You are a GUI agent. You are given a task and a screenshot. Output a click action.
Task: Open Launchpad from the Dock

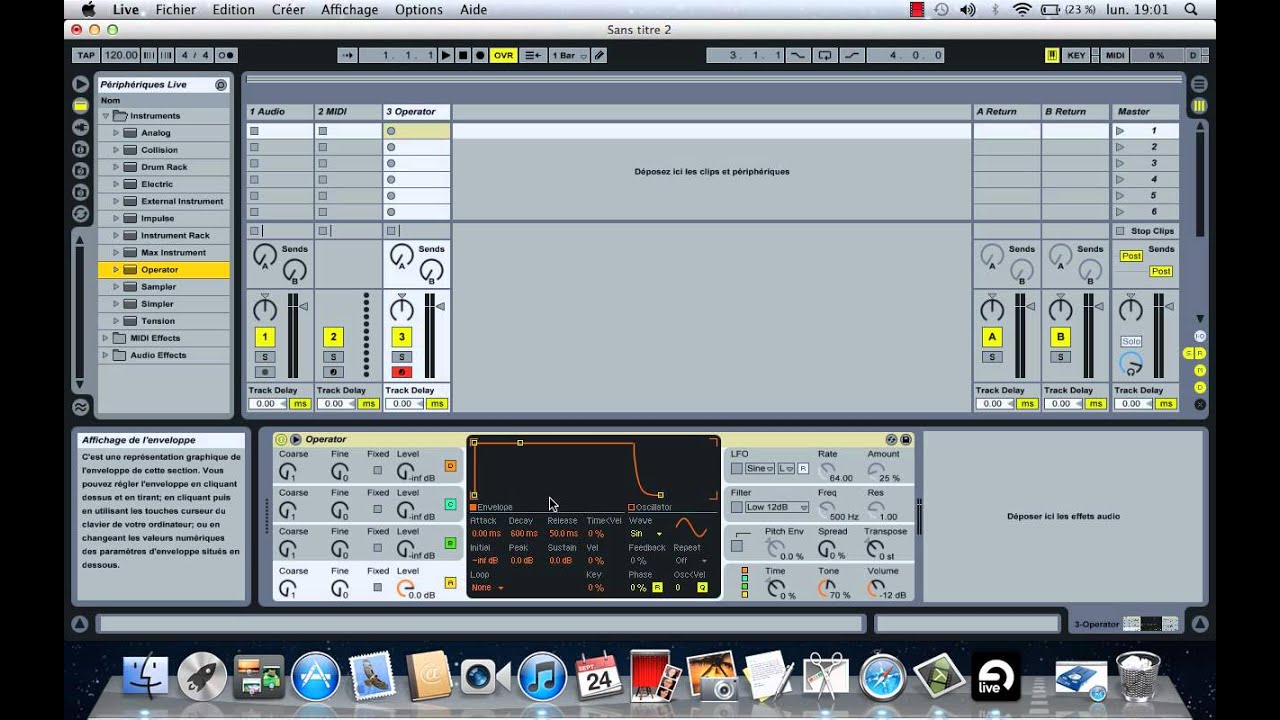201,677
